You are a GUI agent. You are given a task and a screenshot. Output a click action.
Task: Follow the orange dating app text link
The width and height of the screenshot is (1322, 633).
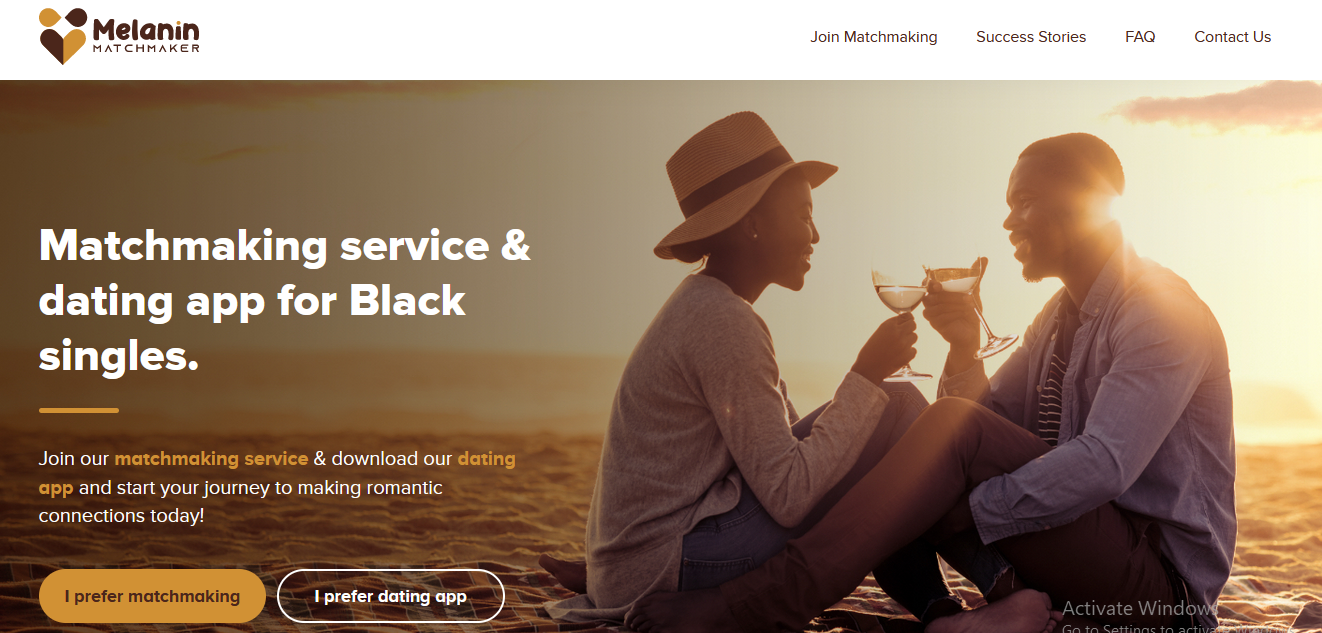coord(277,473)
